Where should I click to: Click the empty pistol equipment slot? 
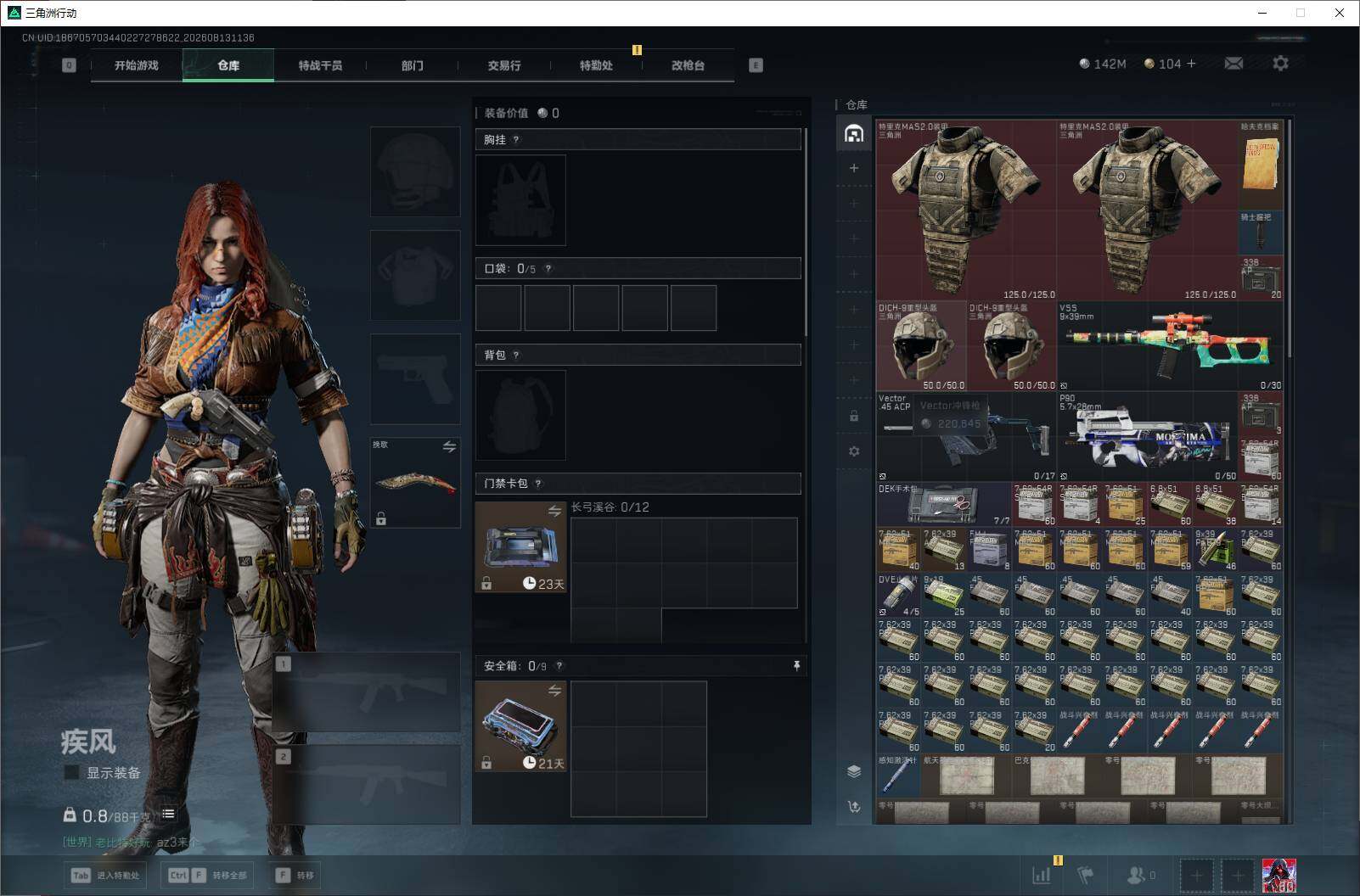(x=415, y=378)
